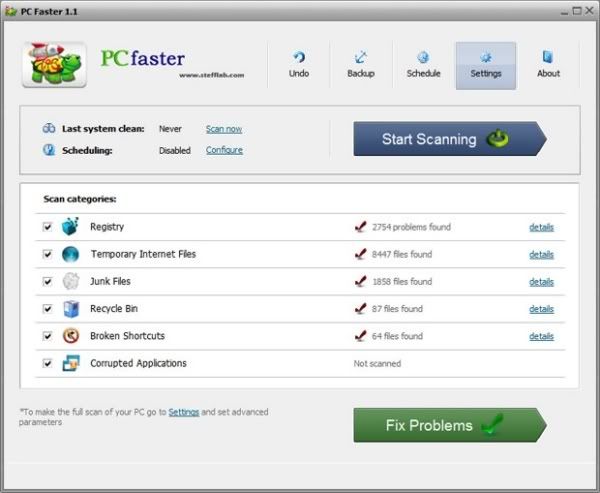
Task: Click the red checkmark for Junk Files
Action: tap(360, 281)
